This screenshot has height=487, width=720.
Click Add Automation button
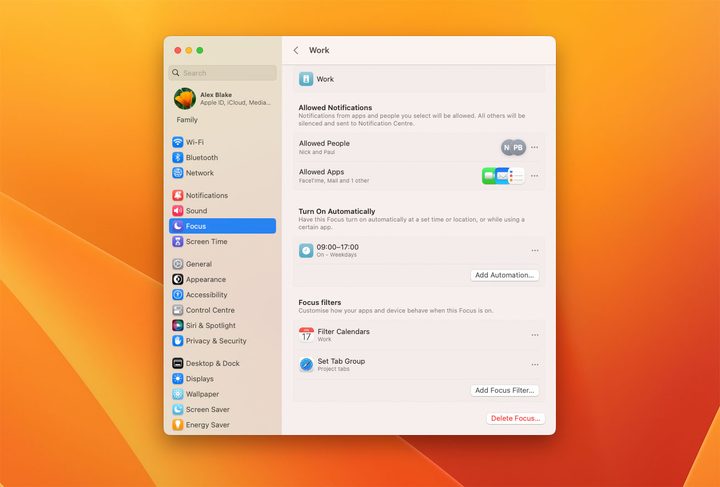click(x=505, y=275)
